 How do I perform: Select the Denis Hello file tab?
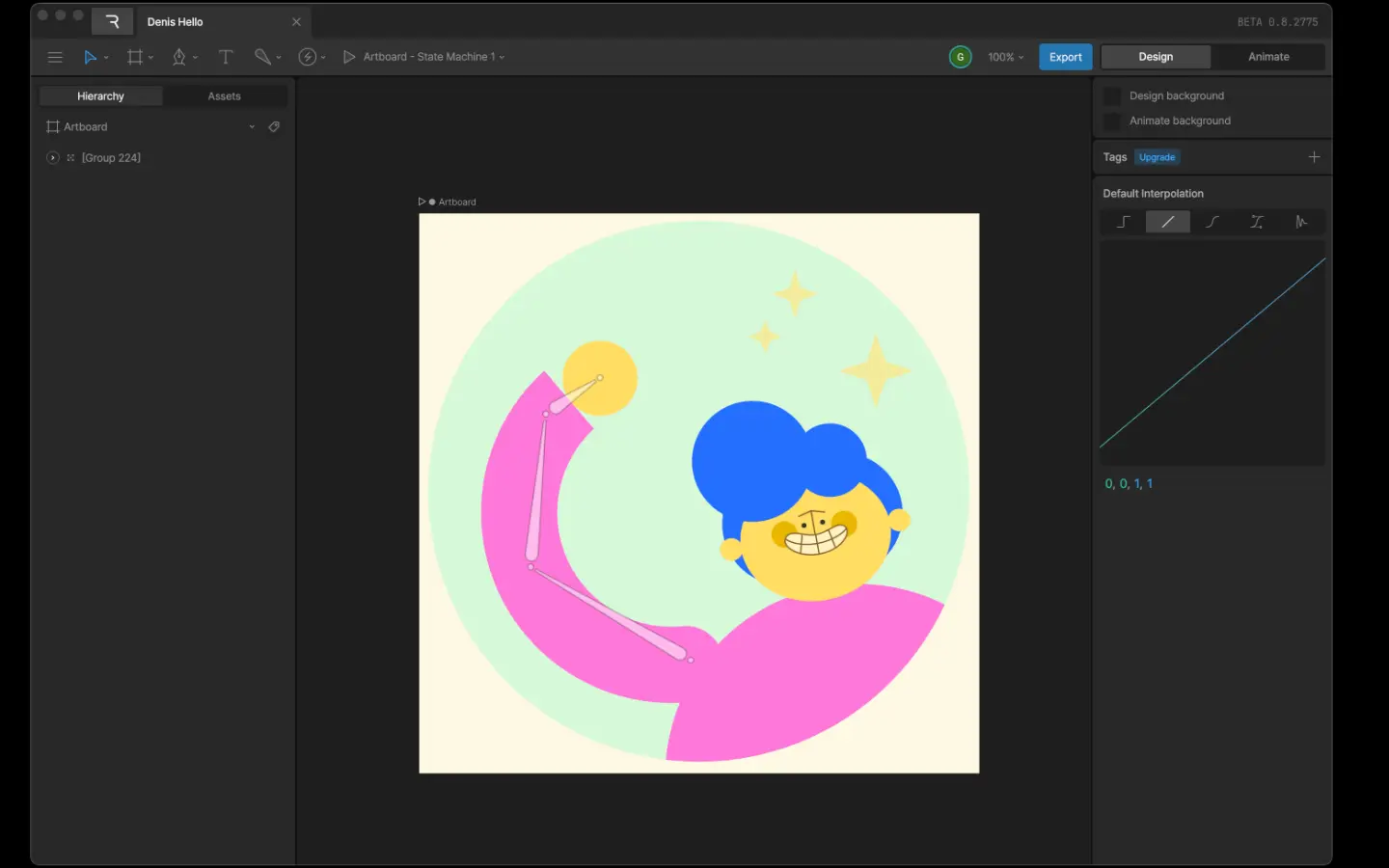(x=176, y=21)
